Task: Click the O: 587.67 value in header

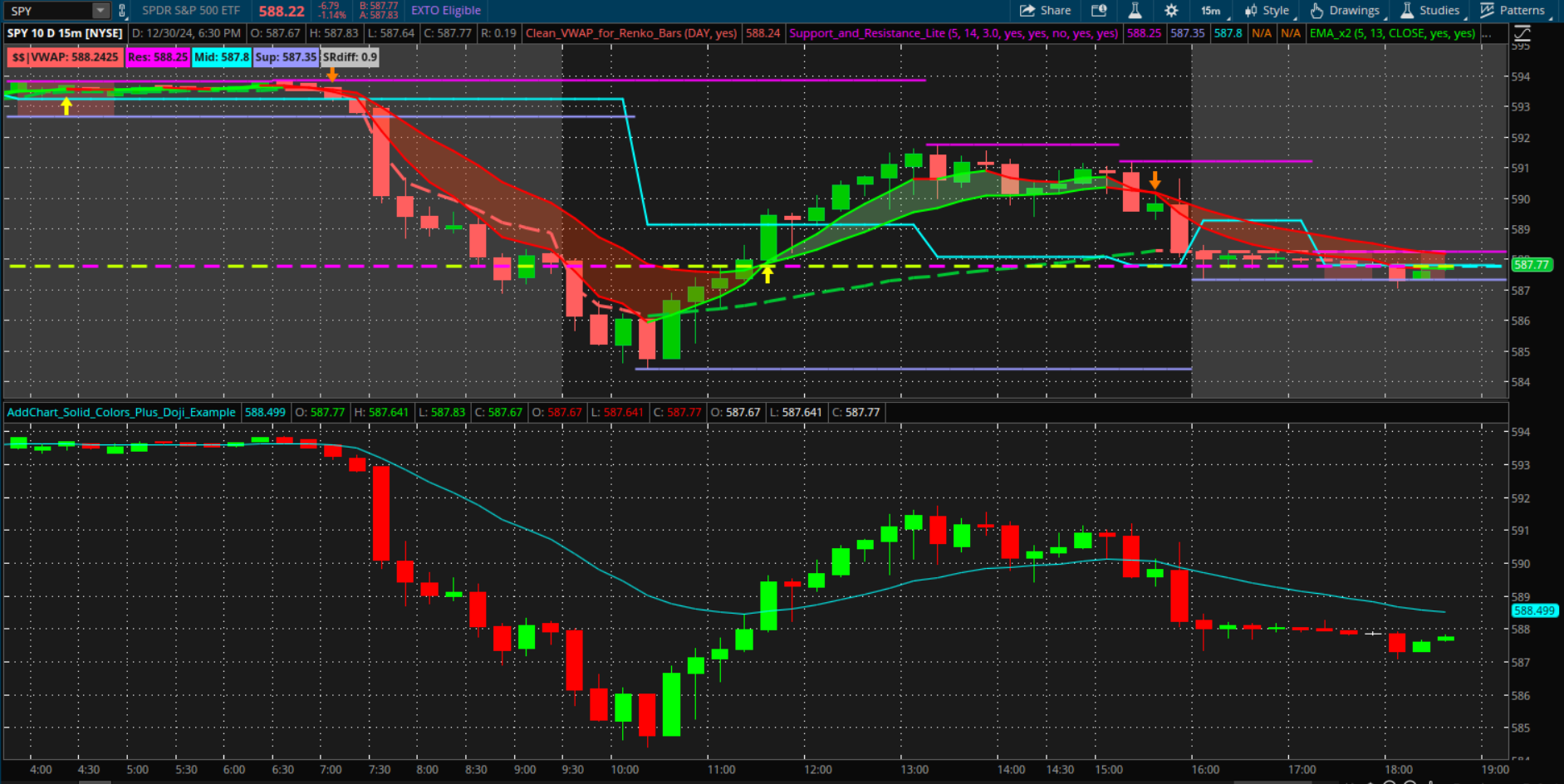Action: (x=275, y=33)
